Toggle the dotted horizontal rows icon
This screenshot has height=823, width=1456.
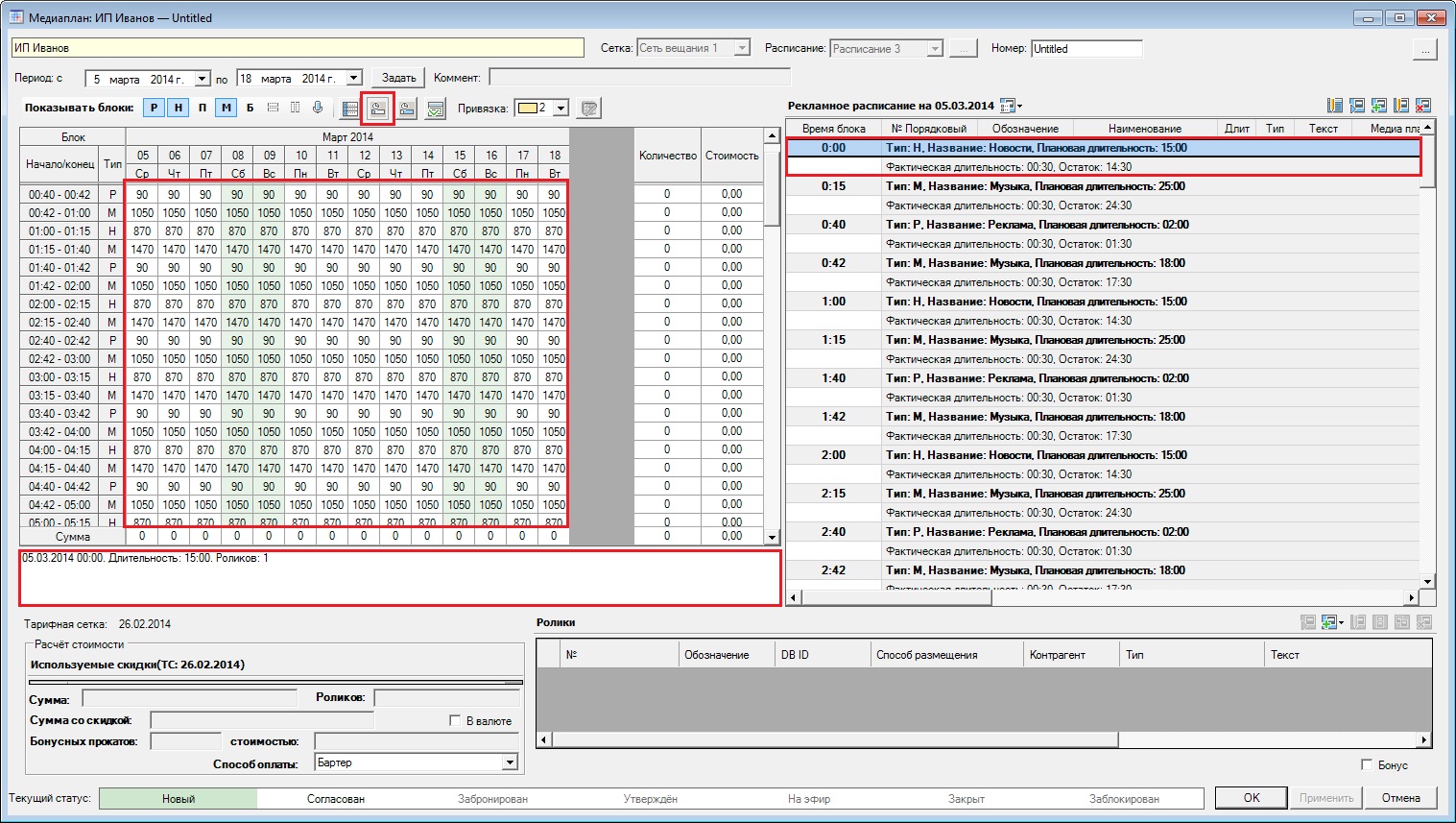[273, 108]
